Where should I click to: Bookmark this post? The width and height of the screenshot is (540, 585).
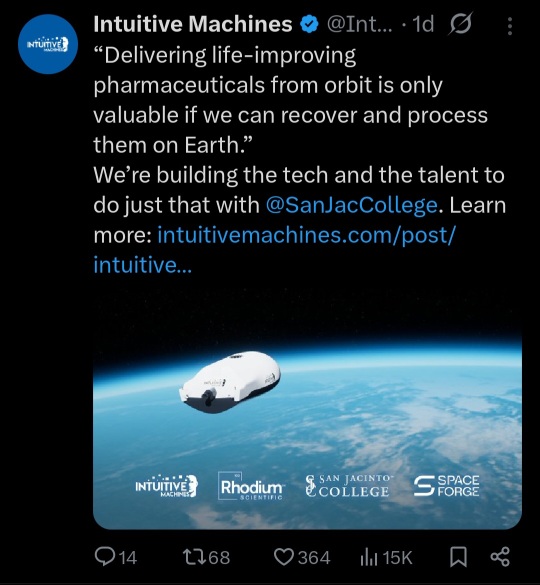[458, 557]
